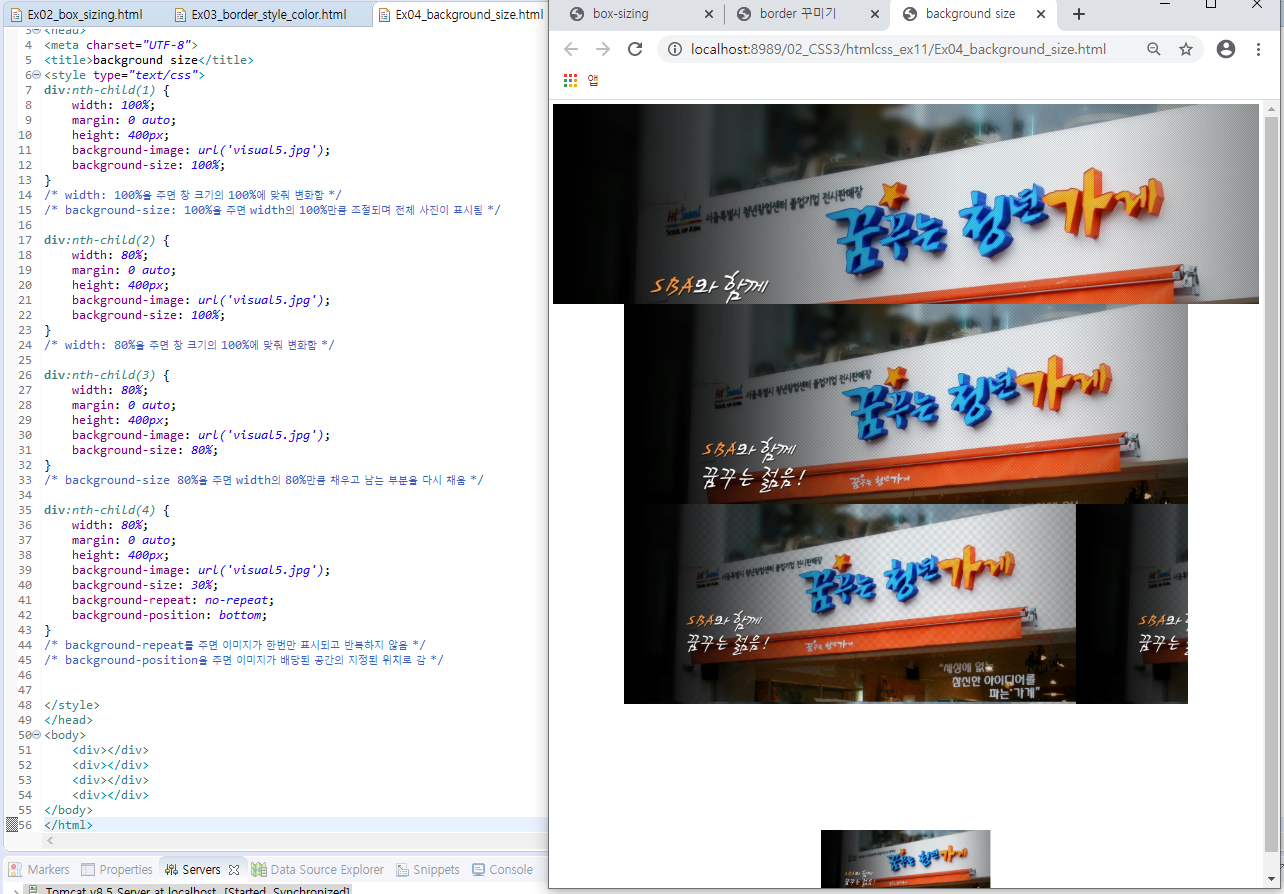
Task: Click the first full-width banner image
Action: coord(906,204)
